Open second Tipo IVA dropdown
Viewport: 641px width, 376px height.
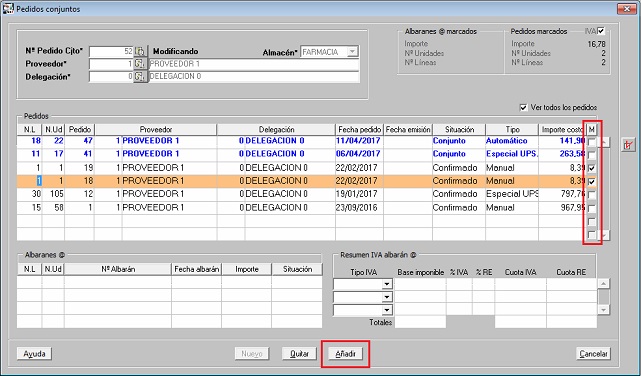(386, 297)
